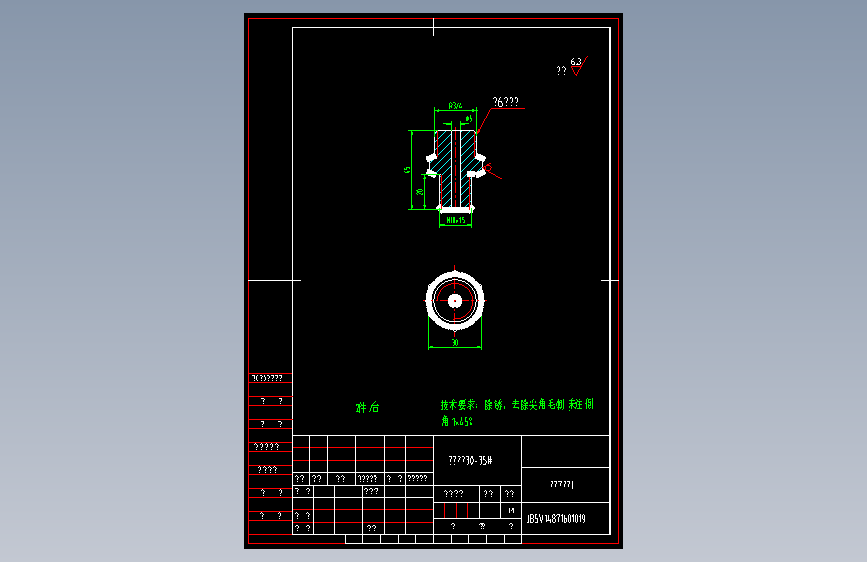Select the "M18x1.5" thread dimension

[456, 220]
